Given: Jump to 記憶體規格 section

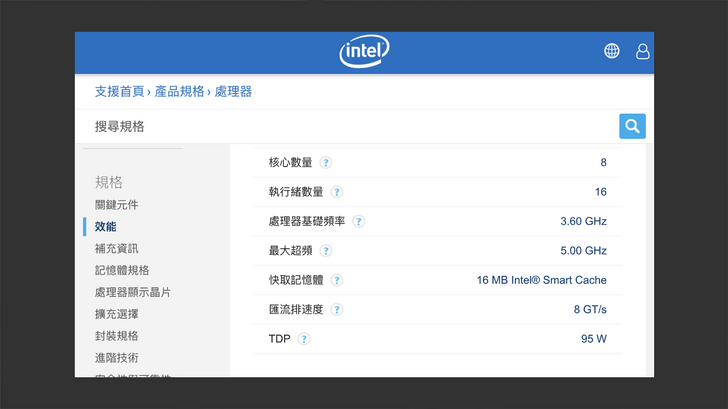Looking at the screenshot, I should pos(122,270).
